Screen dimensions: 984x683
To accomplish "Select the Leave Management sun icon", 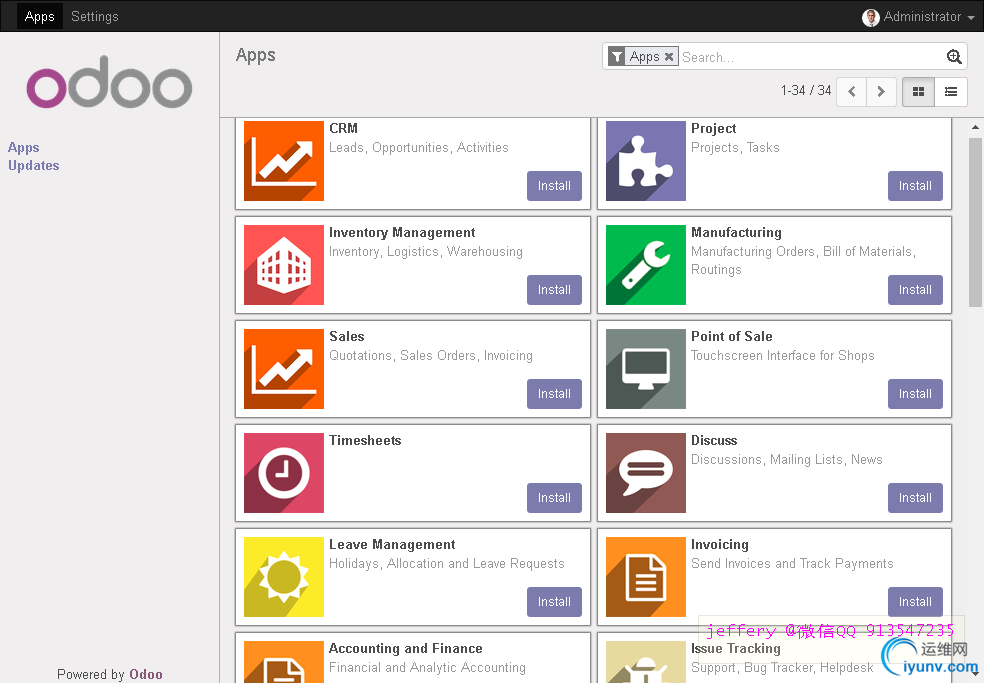I will 284,577.
